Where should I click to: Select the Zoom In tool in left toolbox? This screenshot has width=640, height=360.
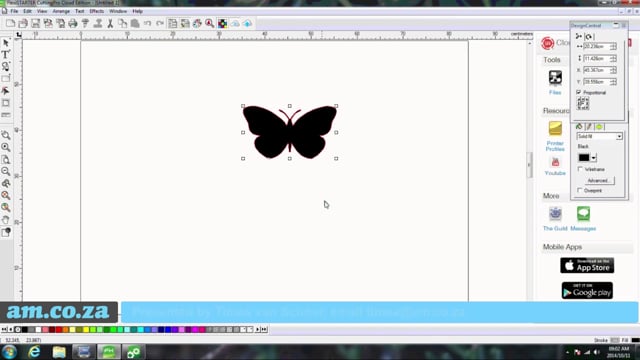click(6, 147)
